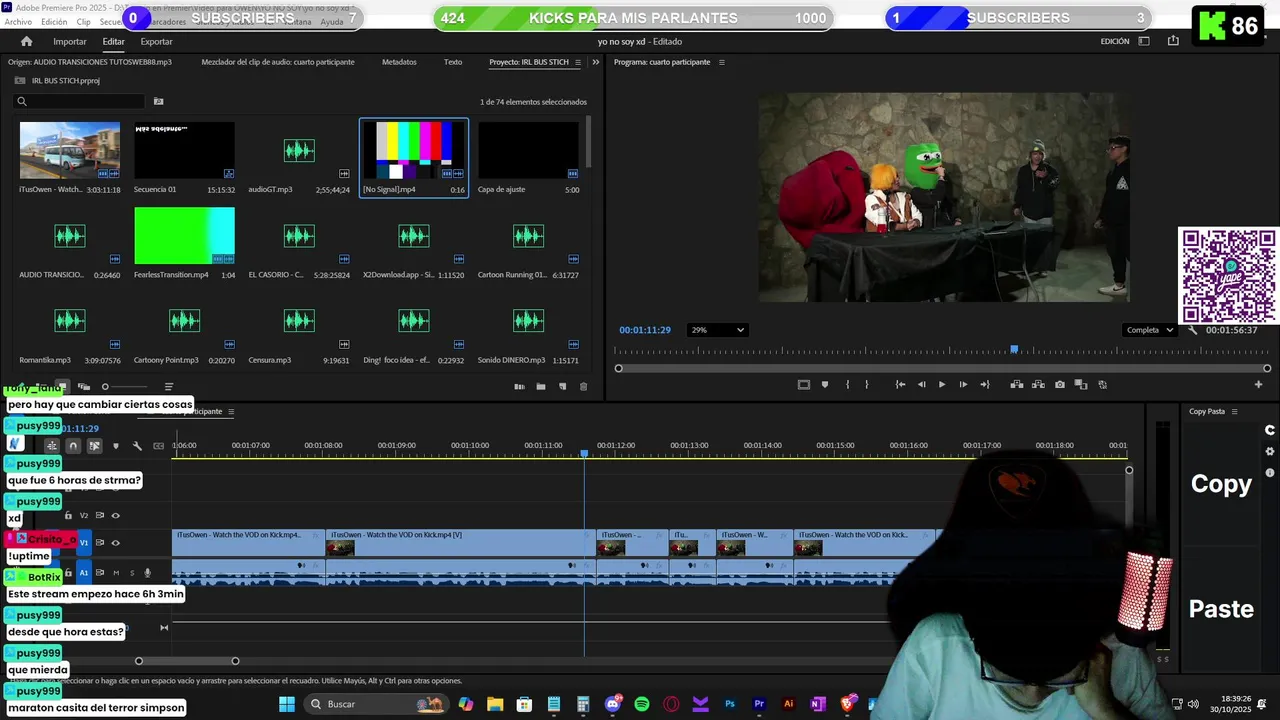Open the button editor plus icon

[1258, 384]
